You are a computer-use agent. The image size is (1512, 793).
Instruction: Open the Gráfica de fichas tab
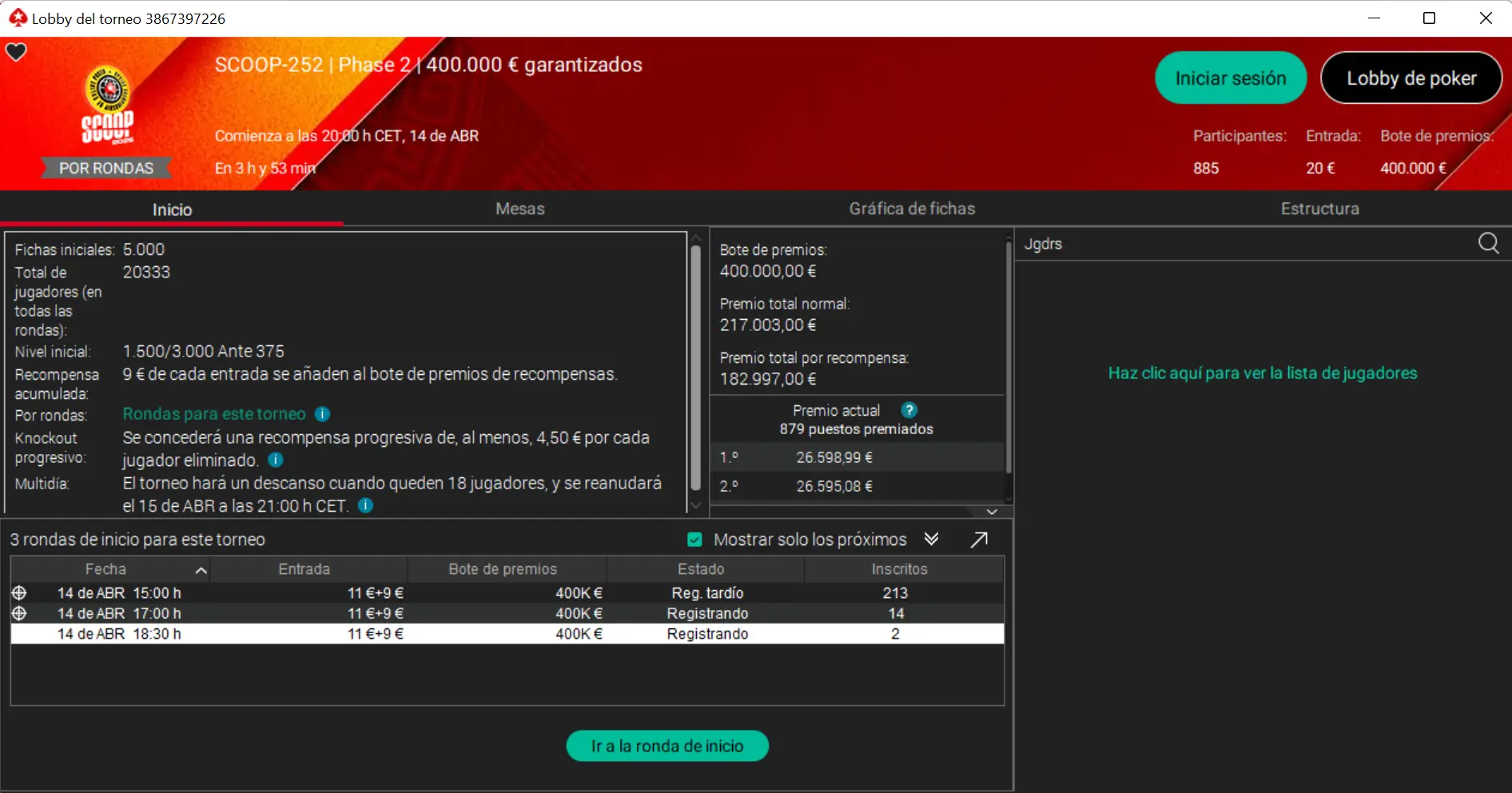click(x=912, y=209)
